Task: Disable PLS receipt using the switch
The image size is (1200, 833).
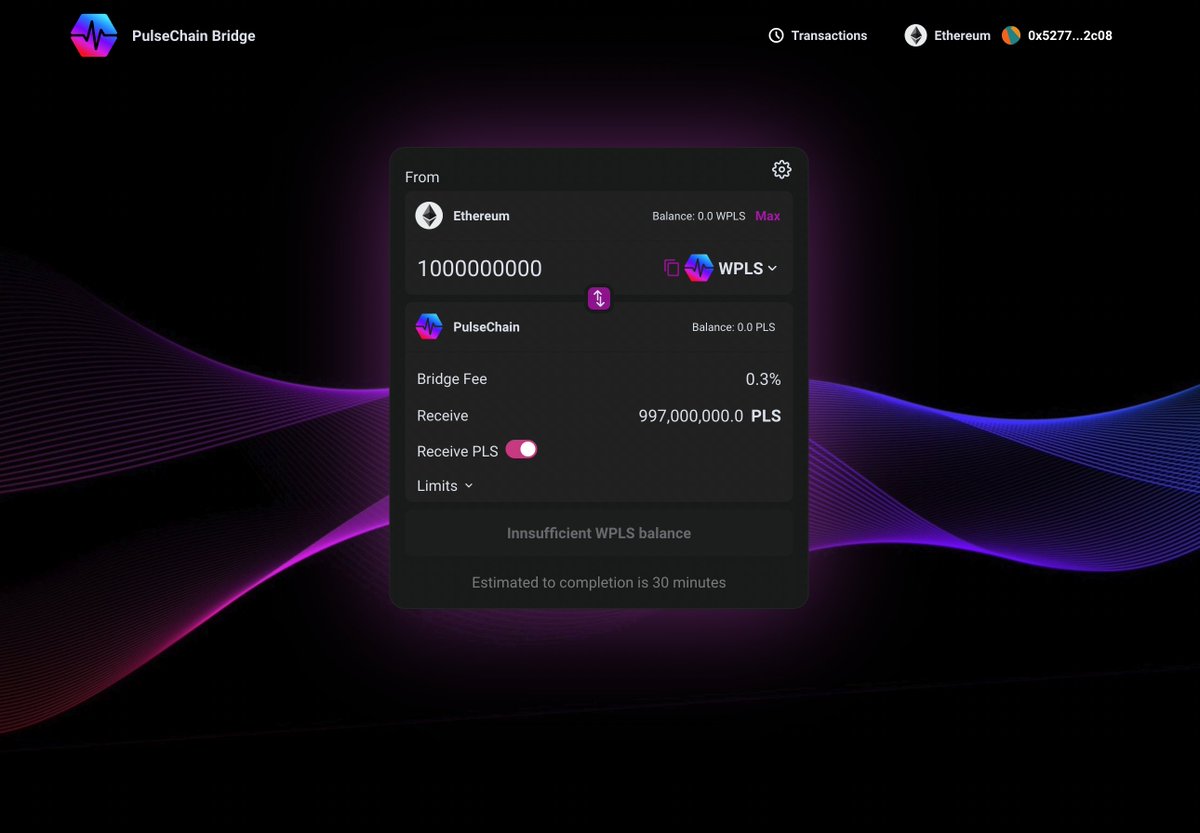Action: (521, 450)
